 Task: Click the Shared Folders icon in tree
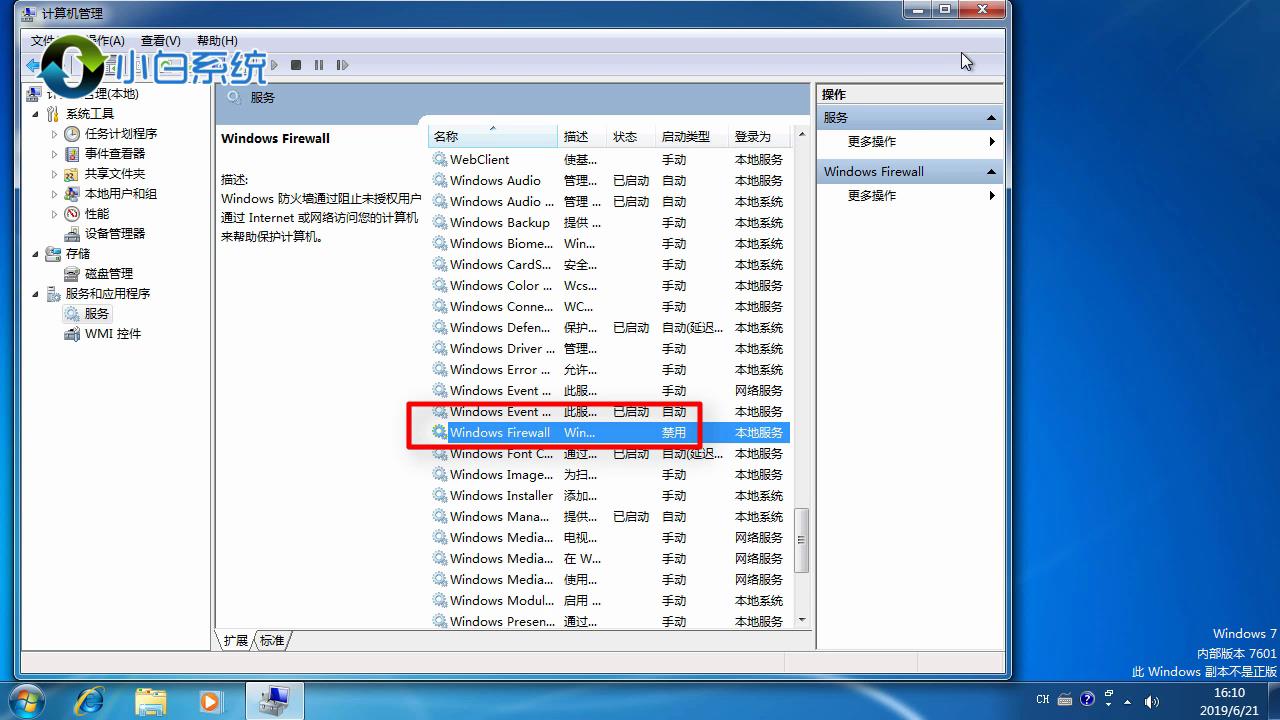(x=72, y=174)
